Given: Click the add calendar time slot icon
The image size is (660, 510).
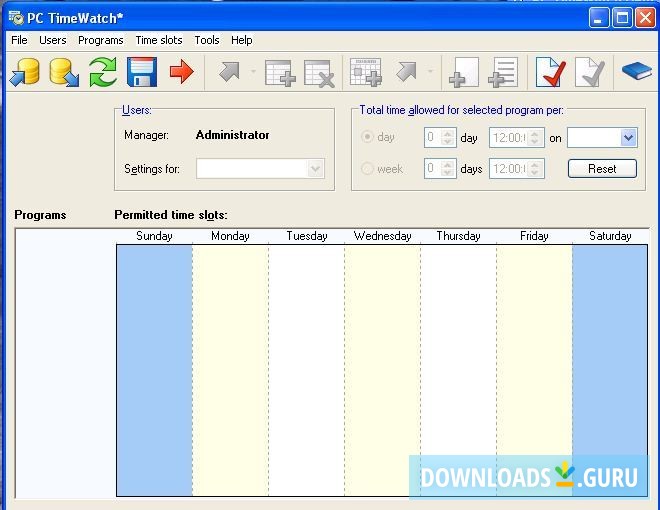Looking at the screenshot, I should [366, 72].
